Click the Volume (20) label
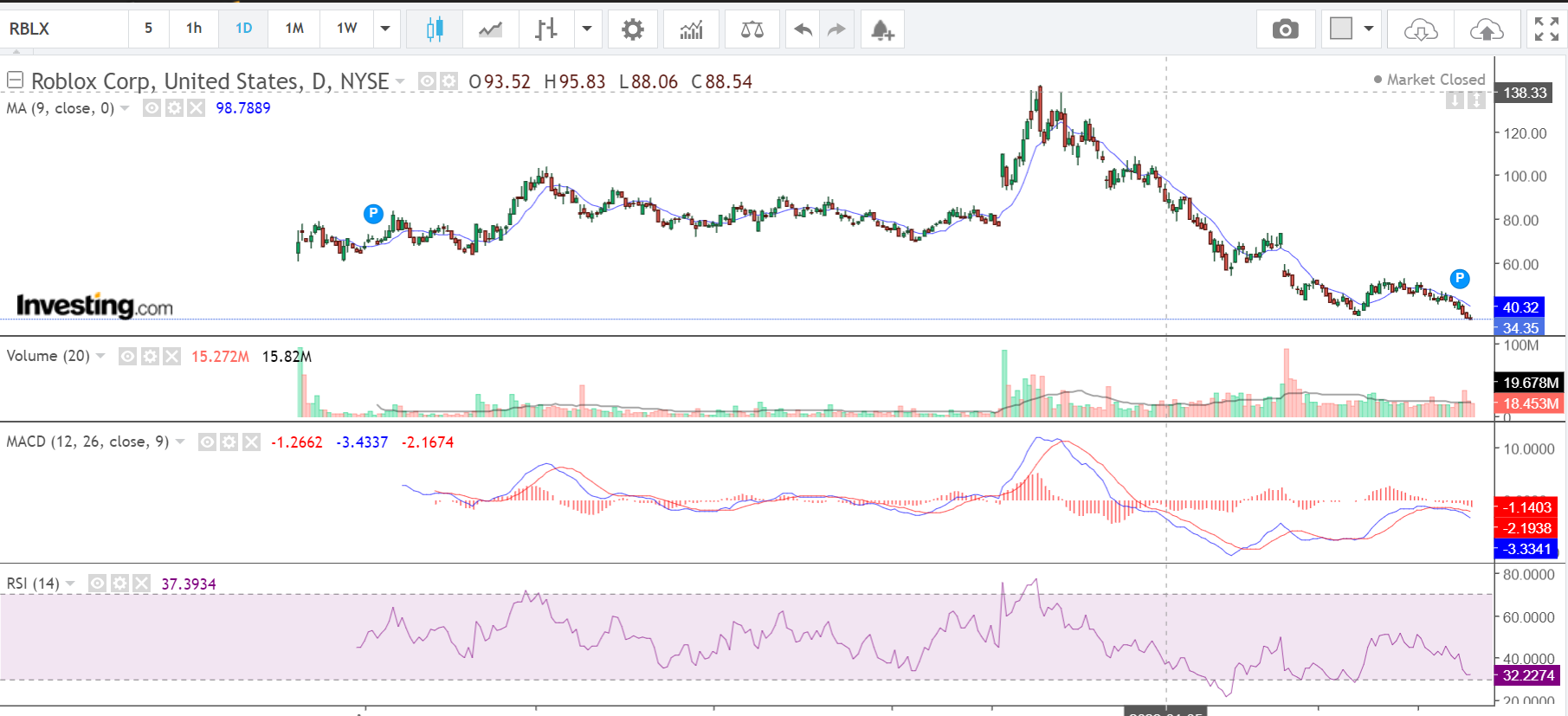Image resolution: width=1568 pixels, height=716 pixels. coord(48,356)
